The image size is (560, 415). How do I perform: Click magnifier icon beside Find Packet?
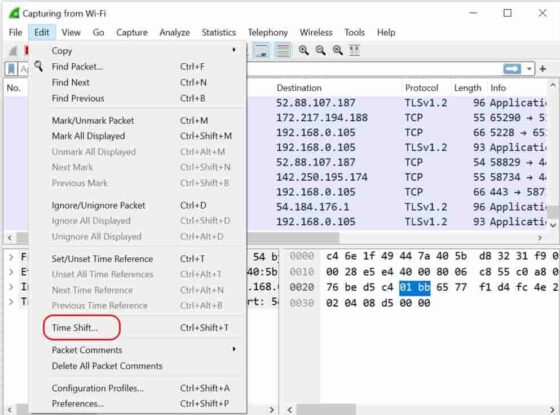click(x=39, y=66)
